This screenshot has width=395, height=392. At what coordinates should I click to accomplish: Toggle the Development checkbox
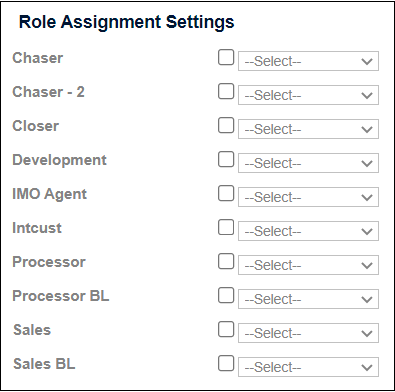coord(226,159)
